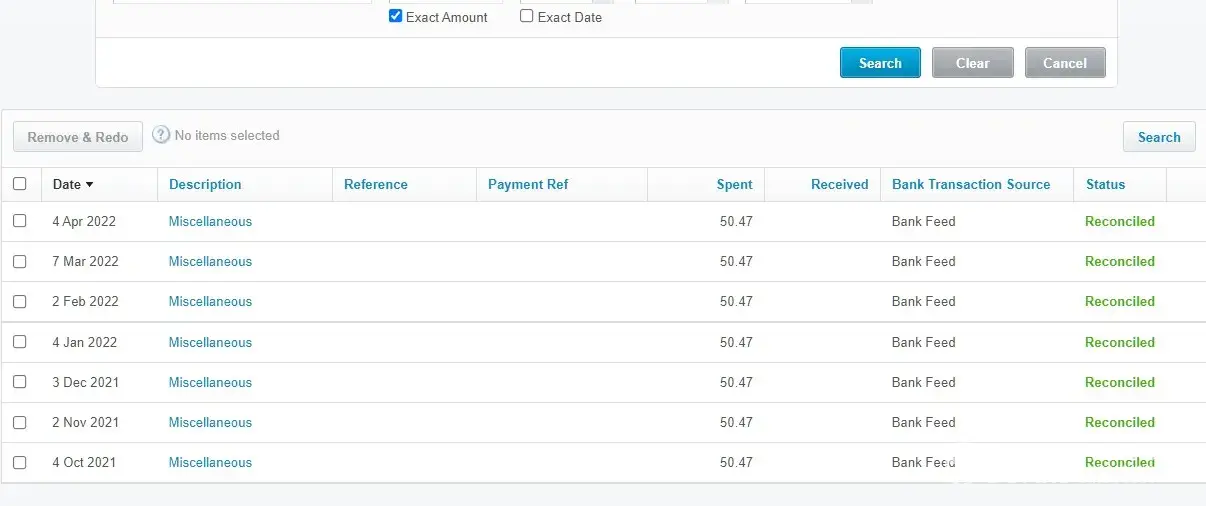The image size is (1206, 506).
Task: Click the 50.47 spent amount for 4 Jan 2022
Action: point(736,342)
